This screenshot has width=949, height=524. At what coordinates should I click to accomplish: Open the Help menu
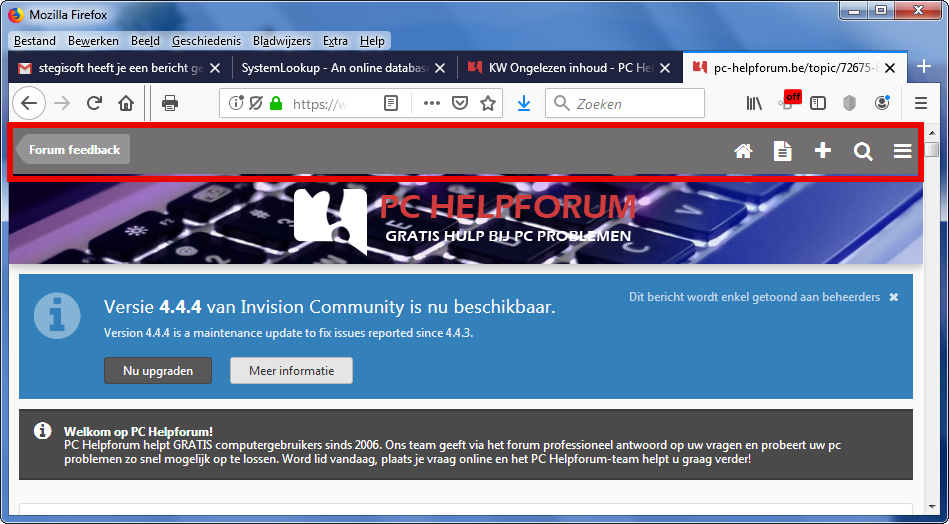click(372, 41)
